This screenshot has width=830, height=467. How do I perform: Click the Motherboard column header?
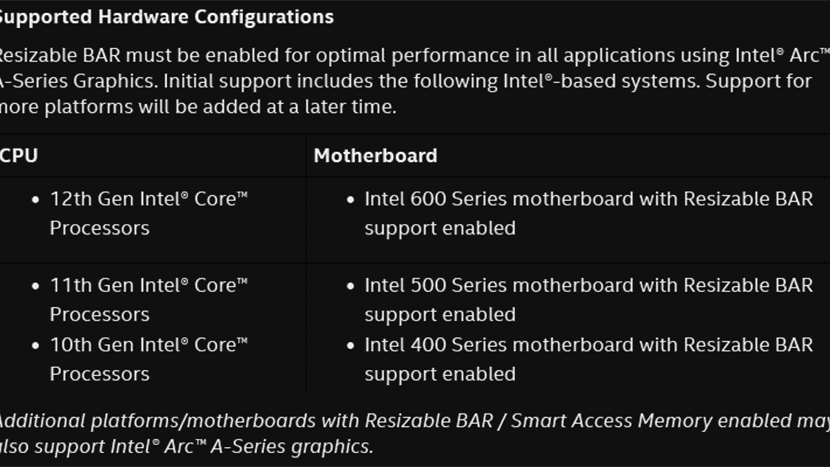pos(375,155)
